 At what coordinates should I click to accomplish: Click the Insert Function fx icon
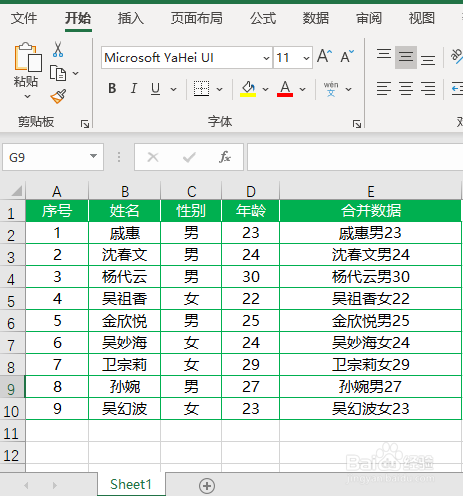pos(225,157)
